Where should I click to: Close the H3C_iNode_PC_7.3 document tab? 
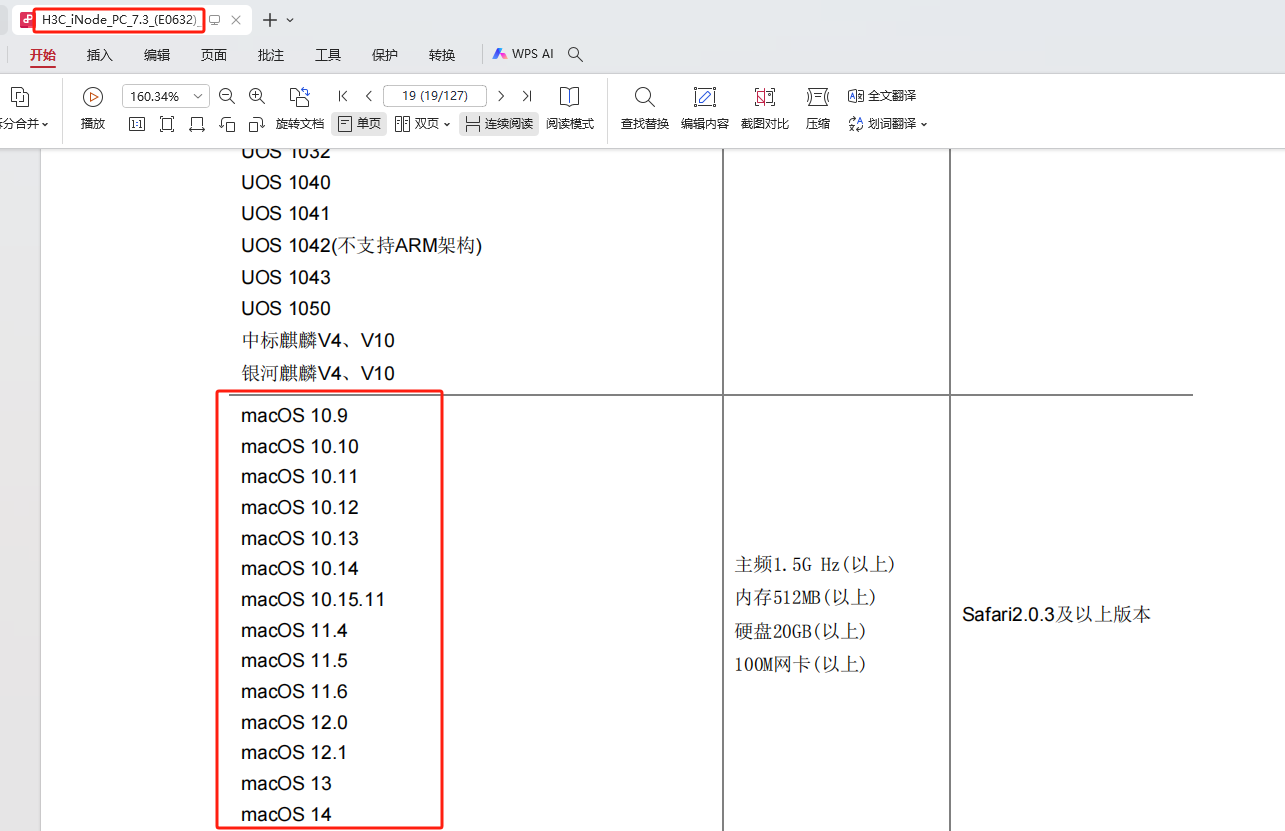(236, 20)
